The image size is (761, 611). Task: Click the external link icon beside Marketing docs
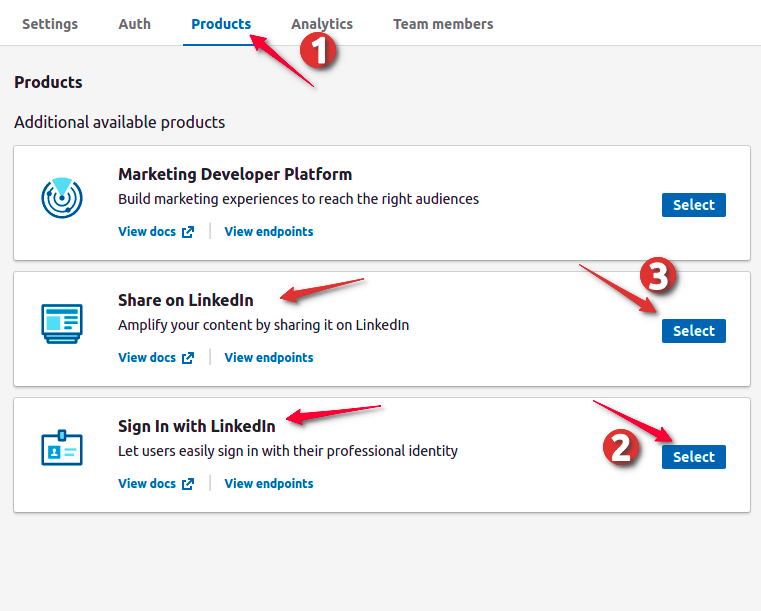(x=188, y=232)
